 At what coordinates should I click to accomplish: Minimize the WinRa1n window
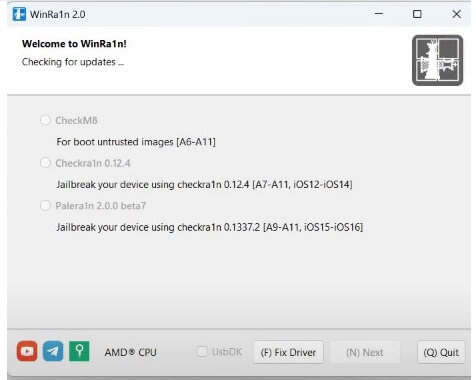click(379, 14)
